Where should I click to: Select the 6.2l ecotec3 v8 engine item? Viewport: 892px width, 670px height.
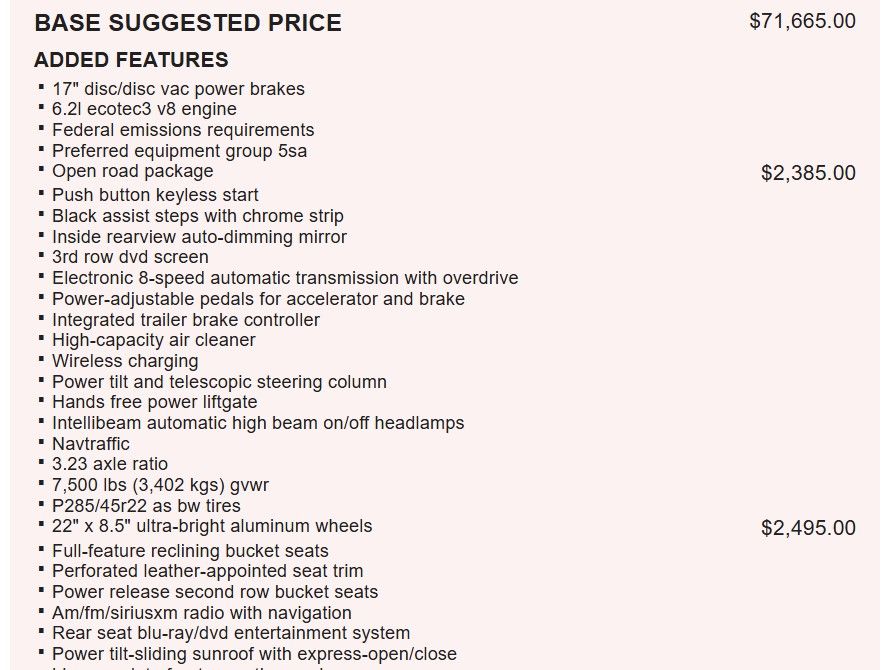pos(144,109)
